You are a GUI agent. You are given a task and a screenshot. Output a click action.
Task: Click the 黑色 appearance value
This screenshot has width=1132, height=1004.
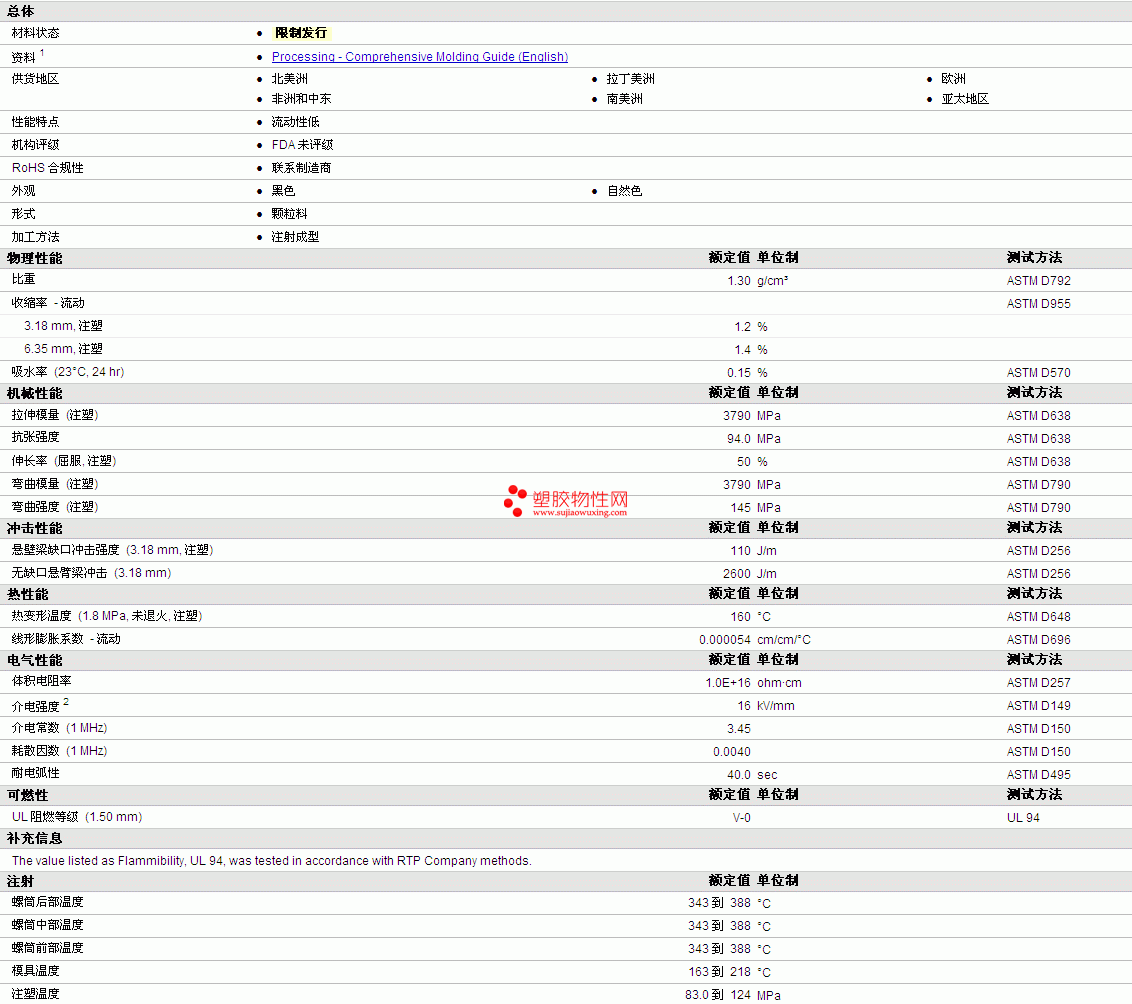tap(283, 191)
